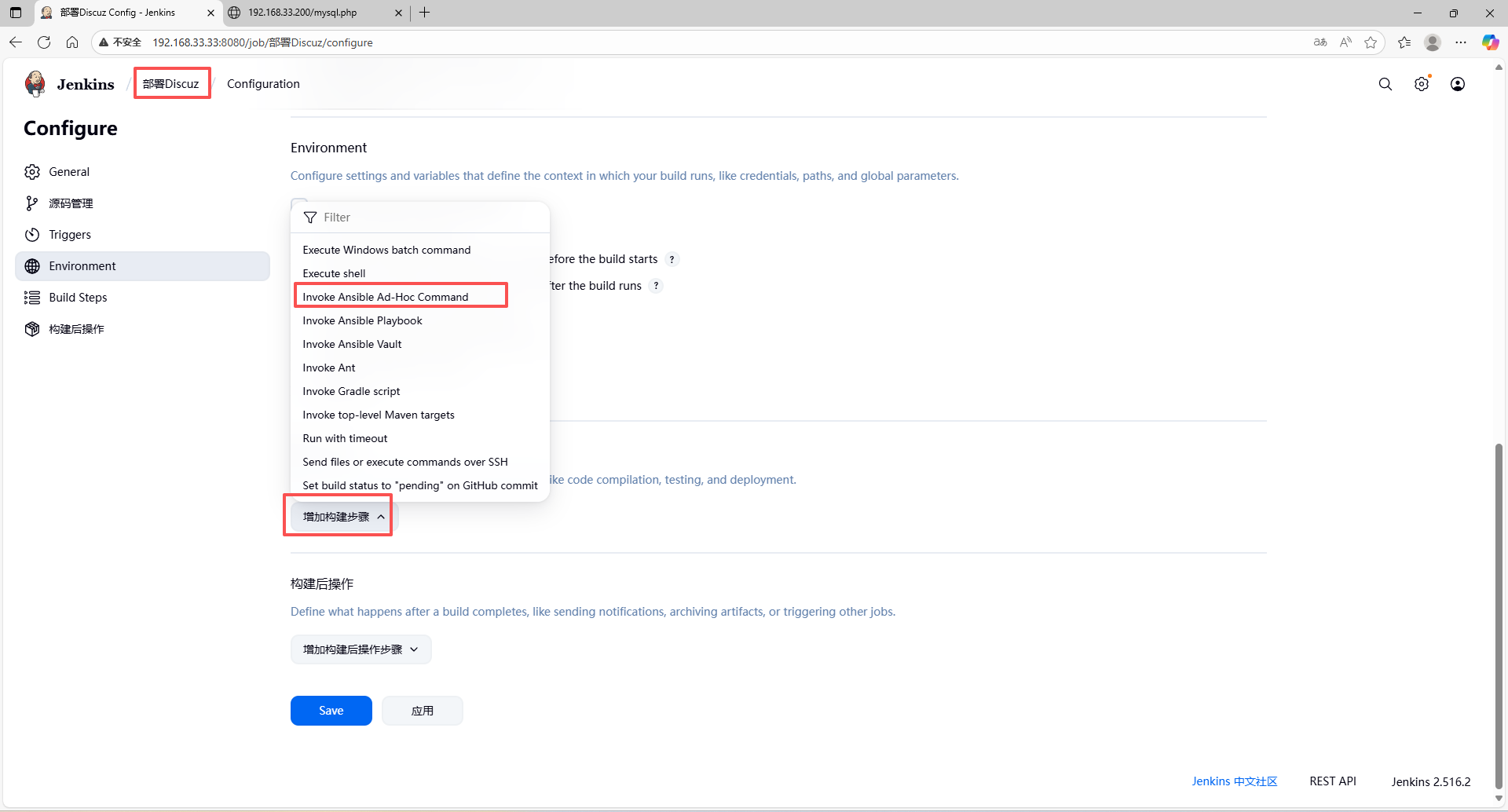Image resolution: width=1508 pixels, height=812 pixels.
Task: Switch to 部署Discuz Config - Jenkins tab
Action: (x=128, y=13)
